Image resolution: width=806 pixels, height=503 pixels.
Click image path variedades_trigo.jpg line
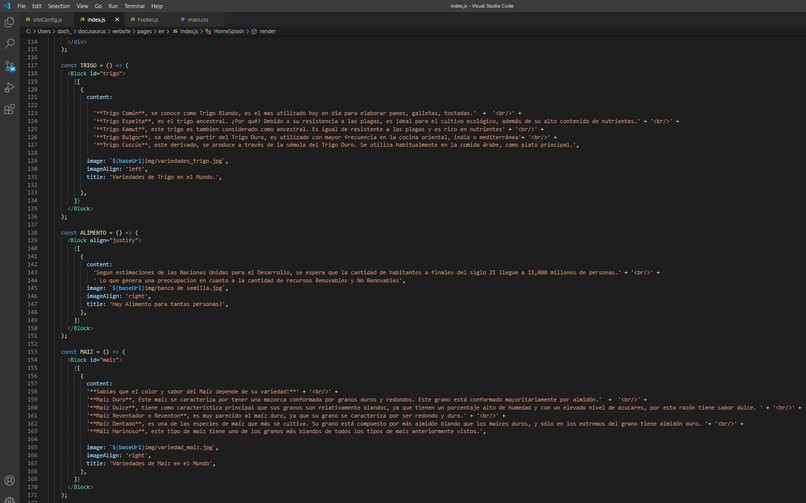tap(157, 161)
